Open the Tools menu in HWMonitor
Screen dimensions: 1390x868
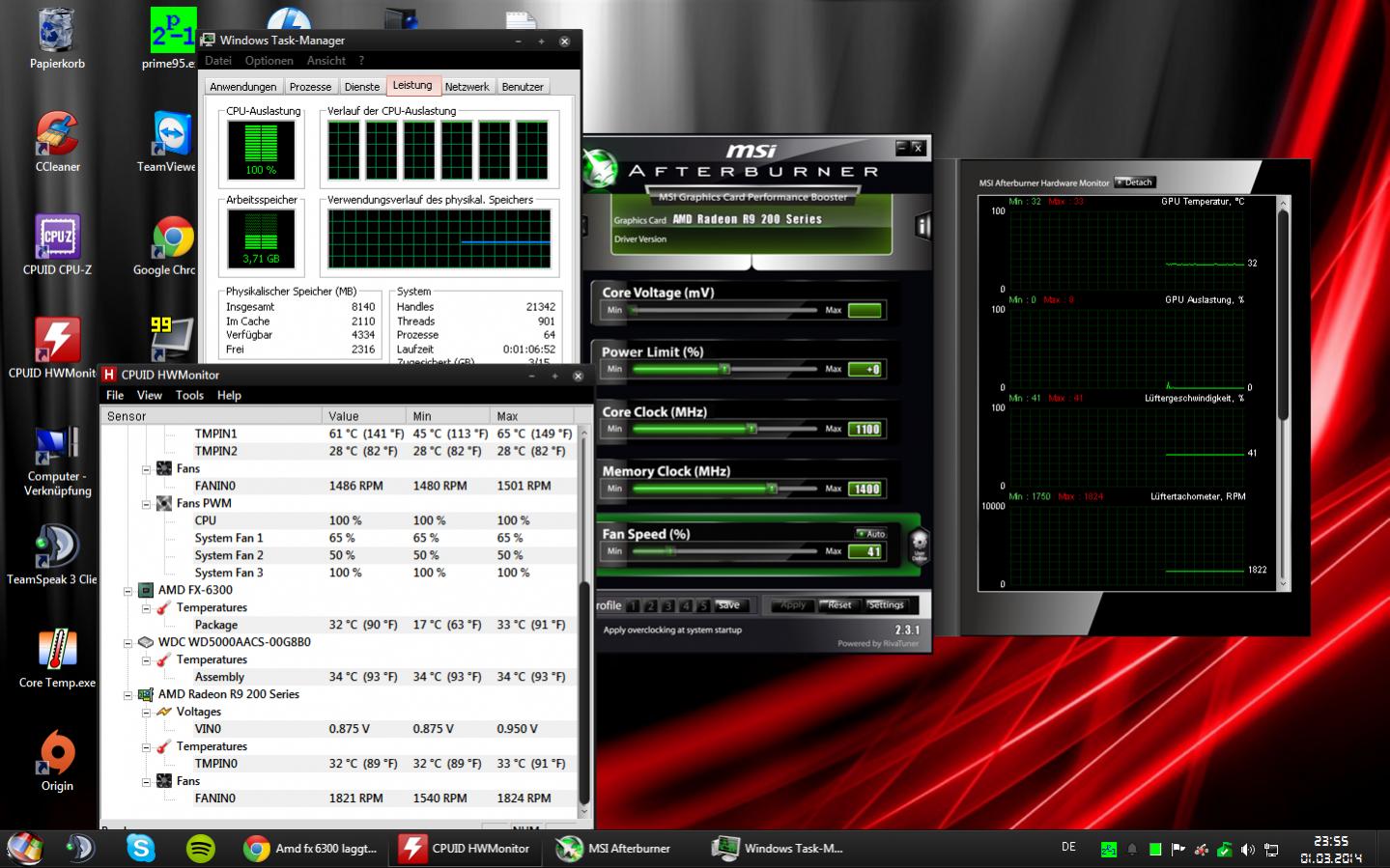(x=189, y=396)
